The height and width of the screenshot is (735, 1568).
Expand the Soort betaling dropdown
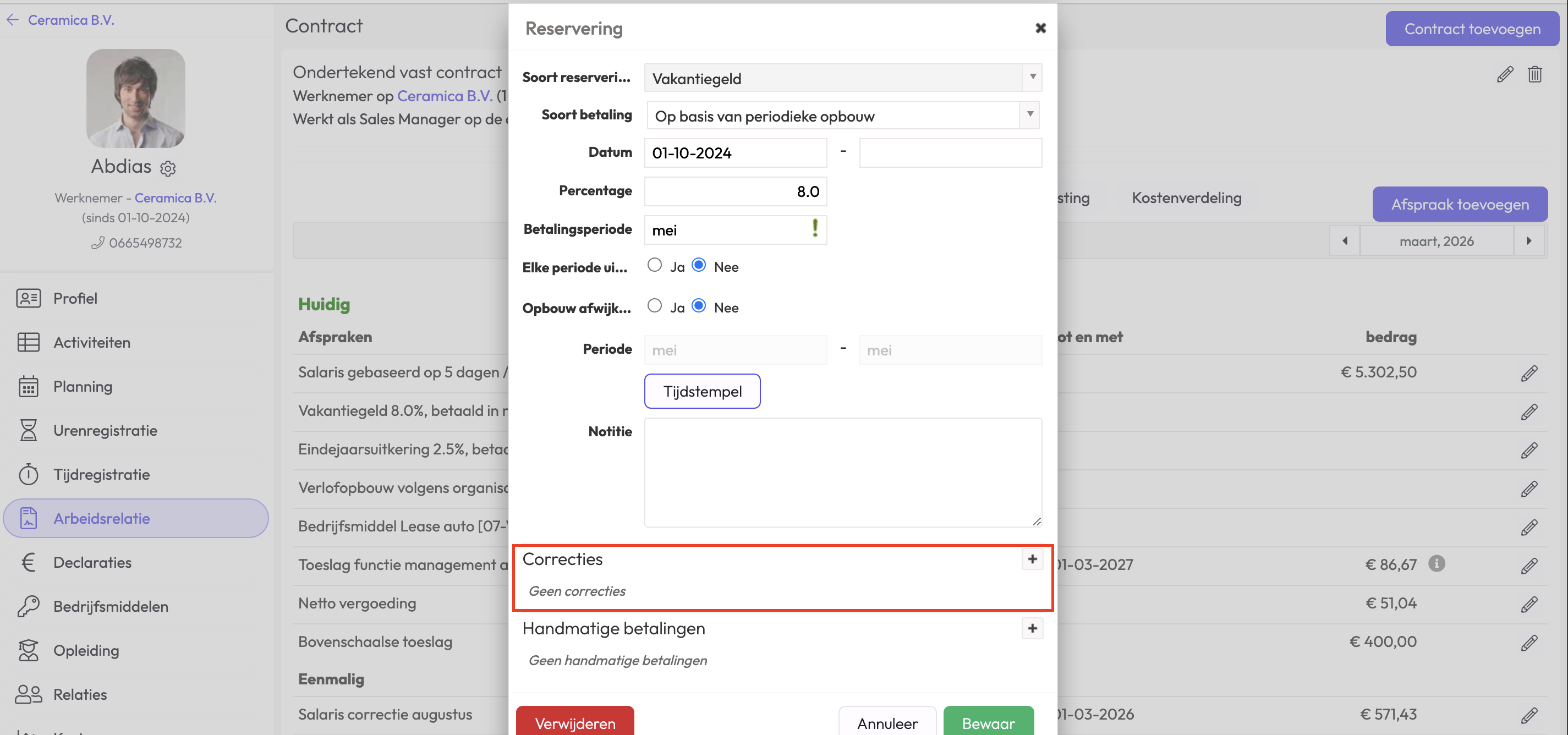click(842, 116)
